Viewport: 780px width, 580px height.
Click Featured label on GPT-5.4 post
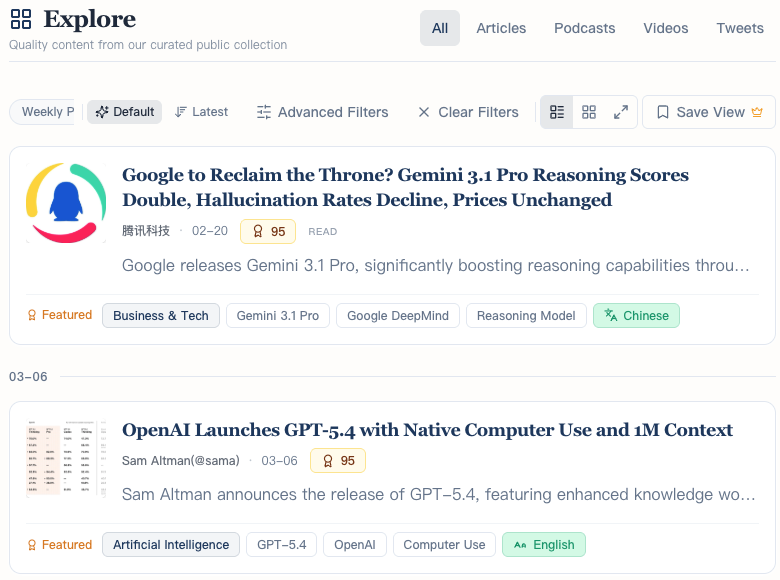click(60, 545)
